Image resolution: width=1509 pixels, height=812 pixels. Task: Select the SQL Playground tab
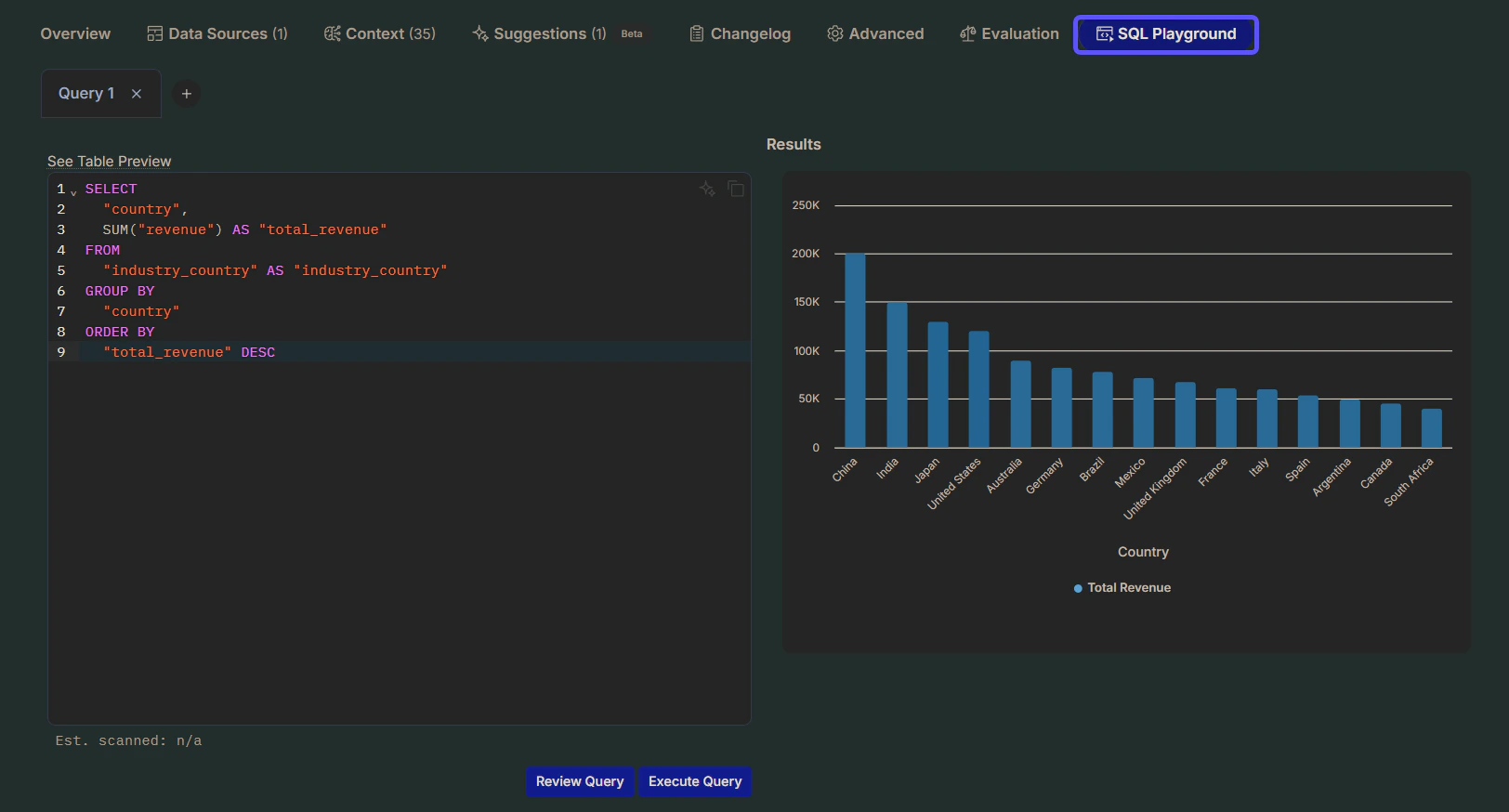click(1166, 34)
